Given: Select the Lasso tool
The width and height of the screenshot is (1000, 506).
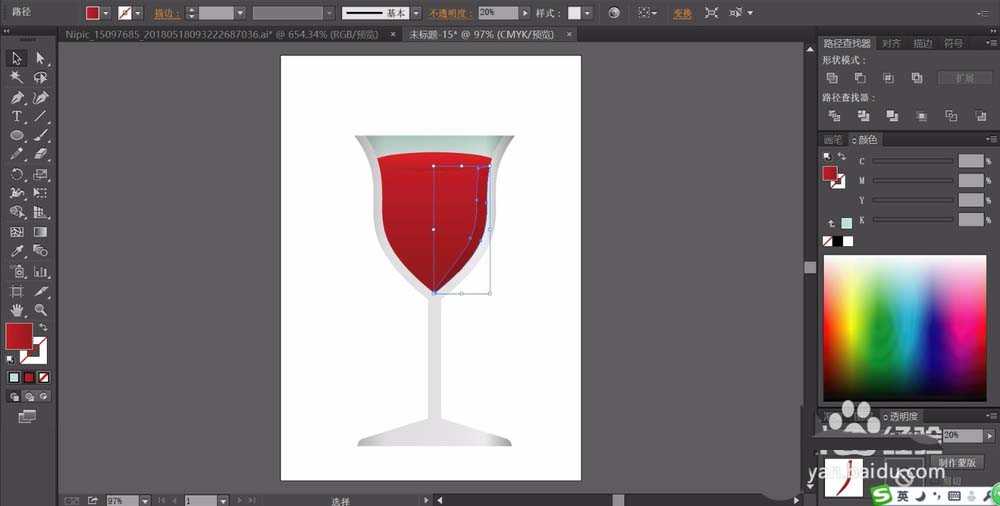Looking at the screenshot, I should [x=41, y=77].
